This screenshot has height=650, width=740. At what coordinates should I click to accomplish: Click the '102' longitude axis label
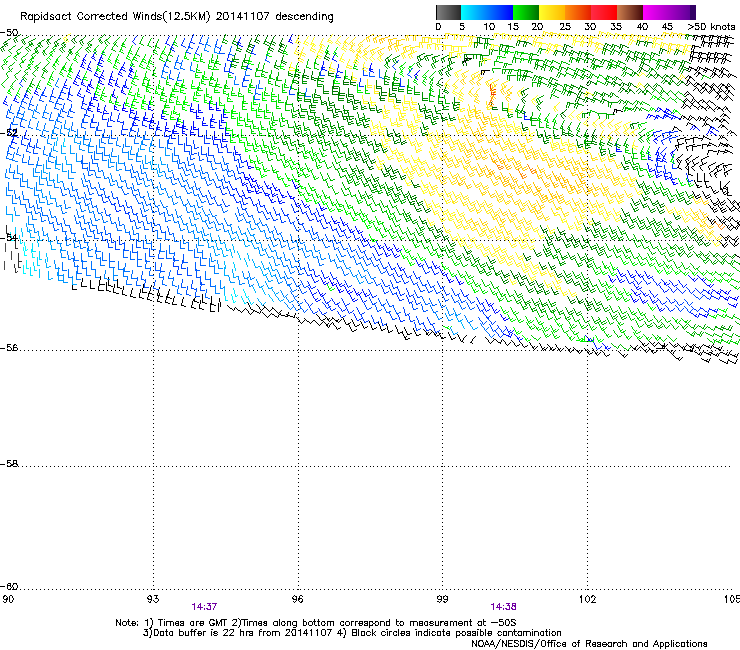tap(587, 599)
